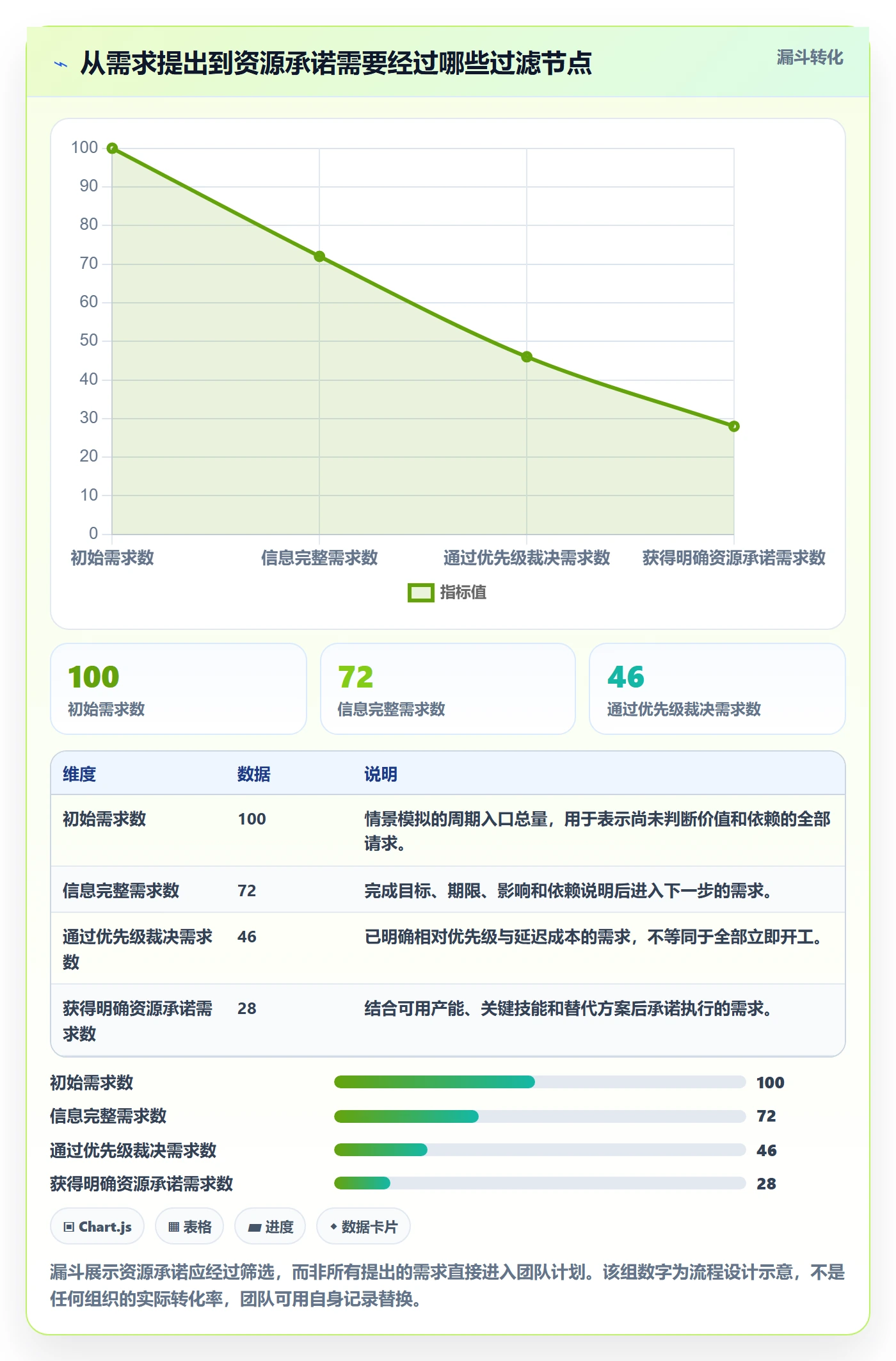Click the 初始需求数 progress bar
Image resolution: width=896 pixels, height=1361 pixels.
click(x=540, y=1082)
